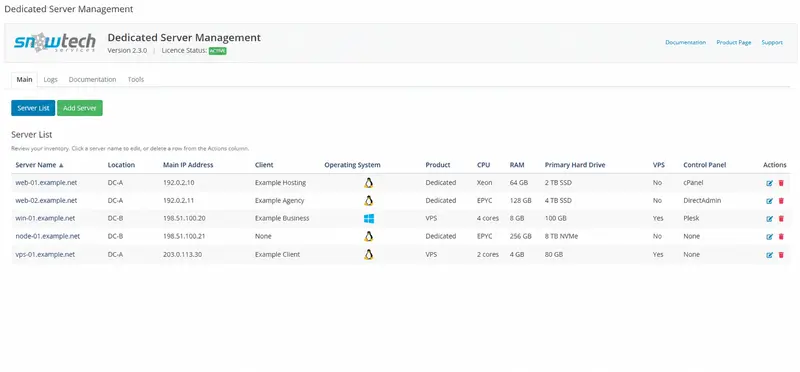Open server name win-01.example.net
The width and height of the screenshot is (800, 372).
click(x=45, y=218)
